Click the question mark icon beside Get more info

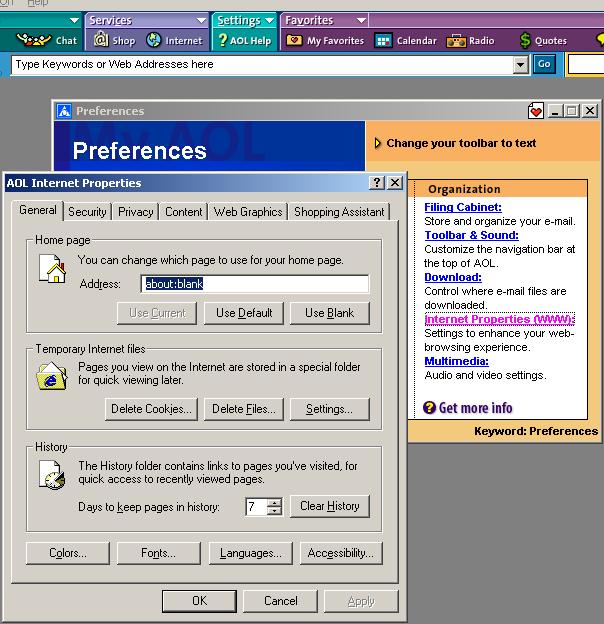pos(429,408)
